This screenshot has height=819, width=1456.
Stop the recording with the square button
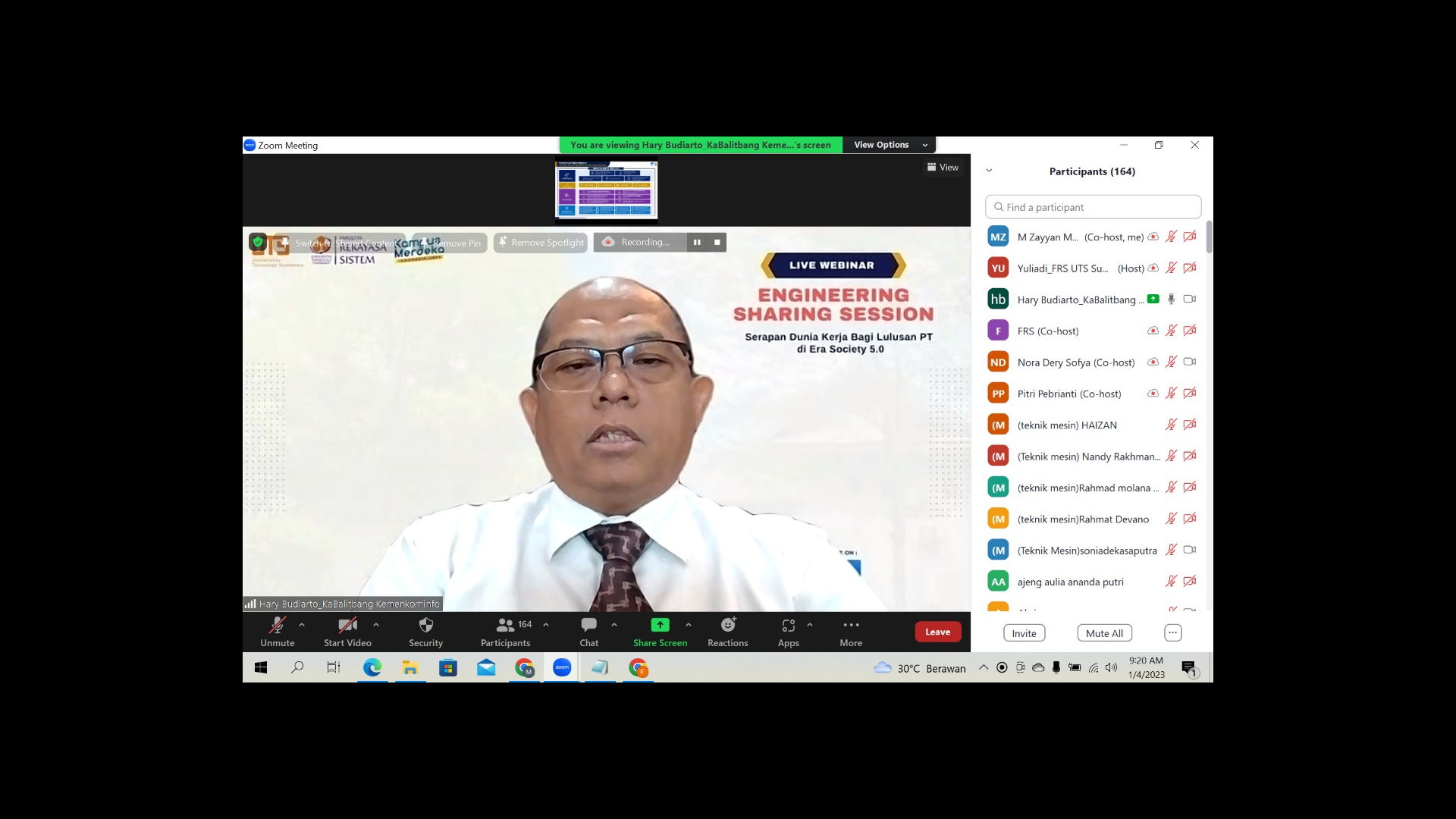click(717, 243)
